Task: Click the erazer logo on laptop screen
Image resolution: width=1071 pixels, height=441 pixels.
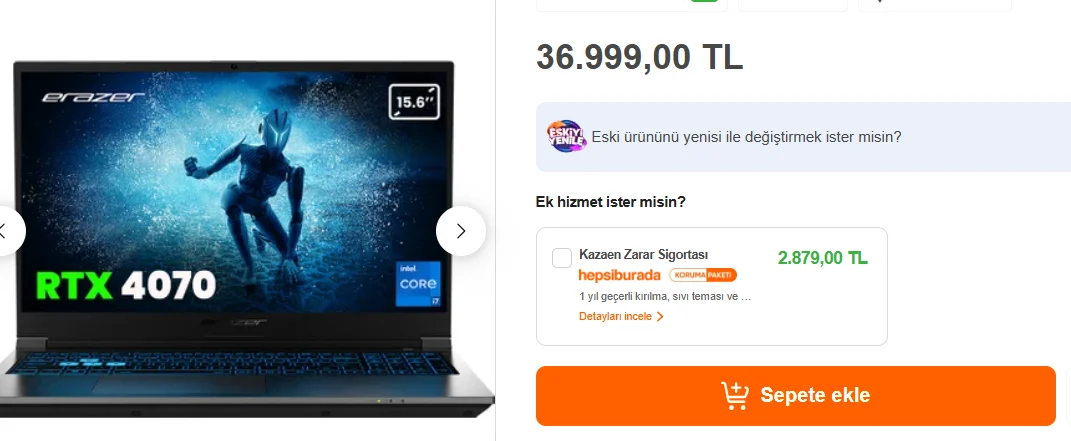Action: tap(93, 98)
